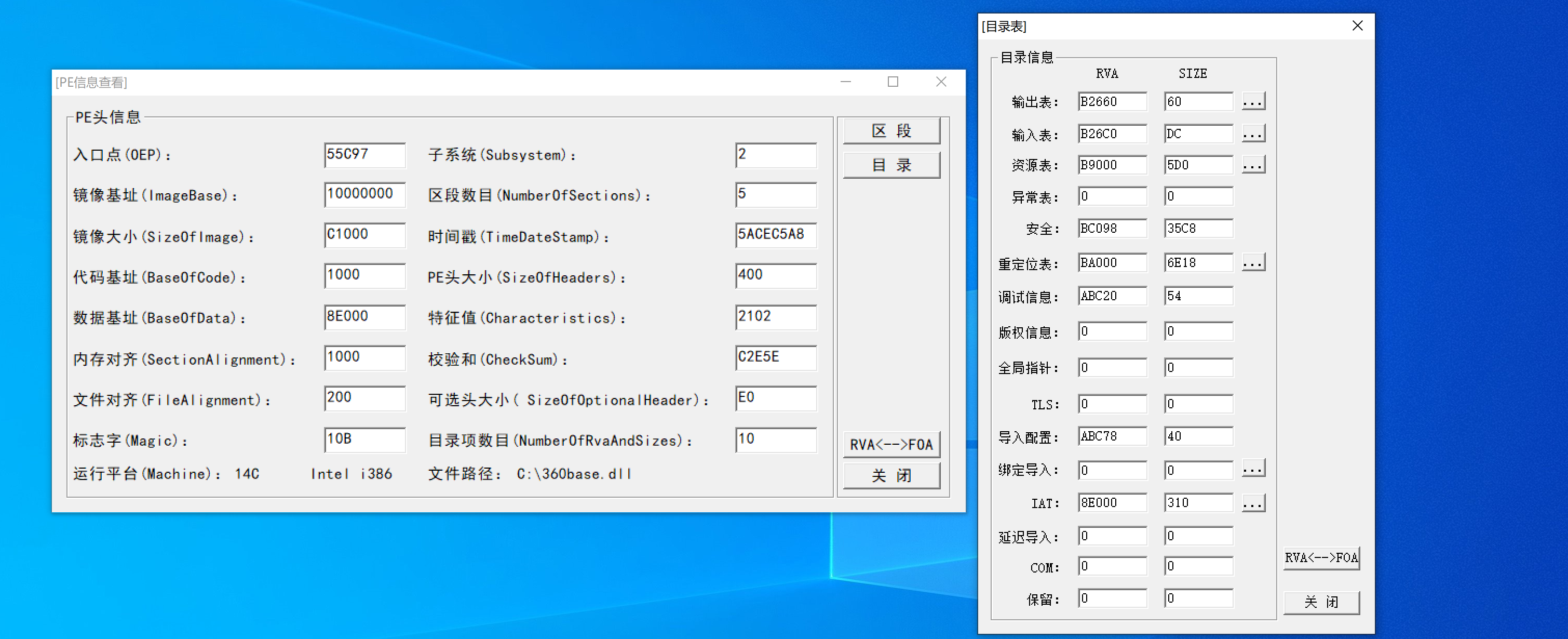Click the 目录 (Directory) button

(x=891, y=165)
